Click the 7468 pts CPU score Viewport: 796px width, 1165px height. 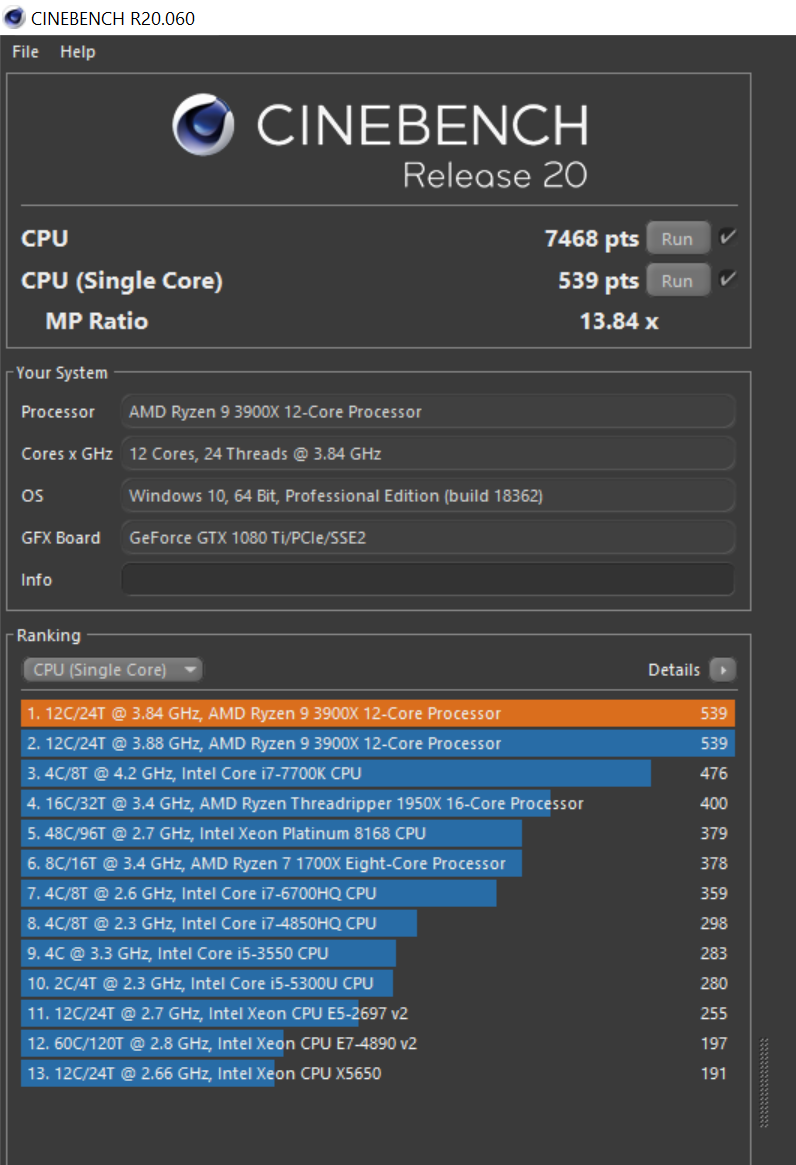[592, 238]
